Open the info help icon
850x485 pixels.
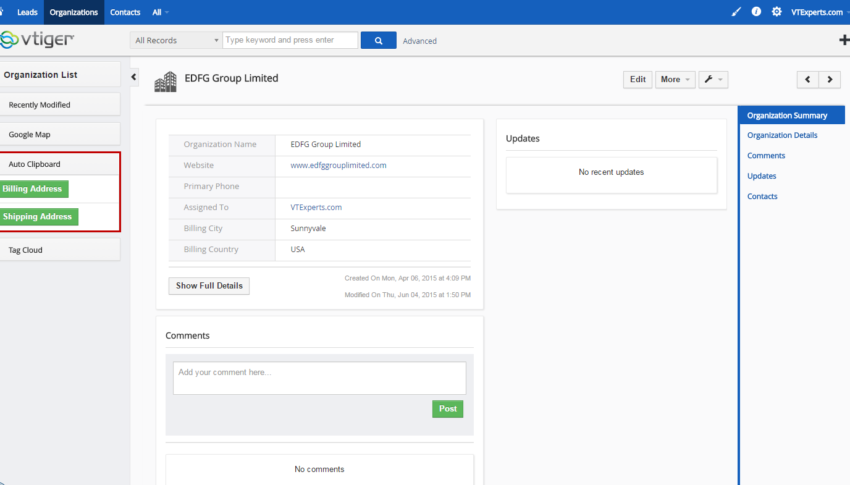[756, 11]
